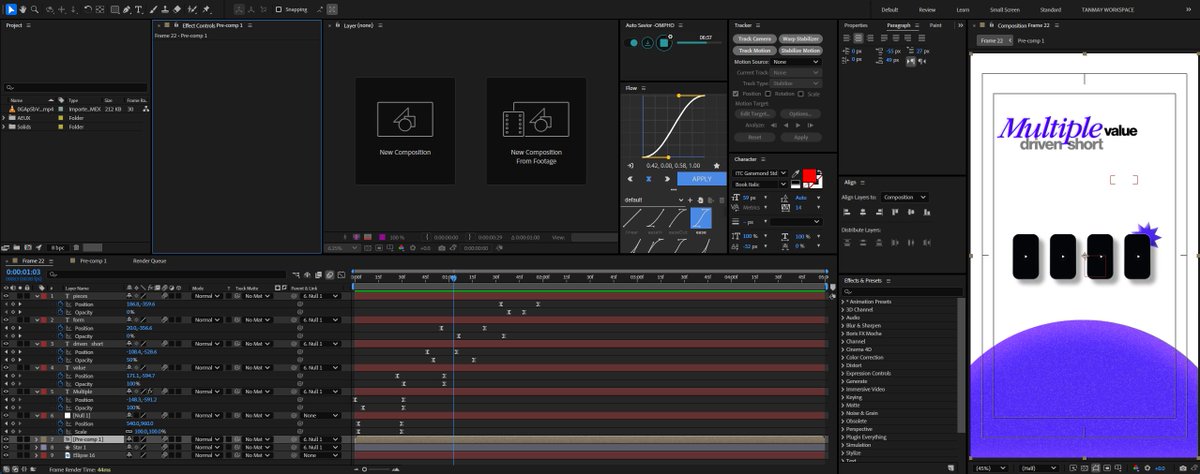Center text in Paragraph panel
Viewport: 1200px width, 474px height.
pyautogui.click(x=858, y=37)
